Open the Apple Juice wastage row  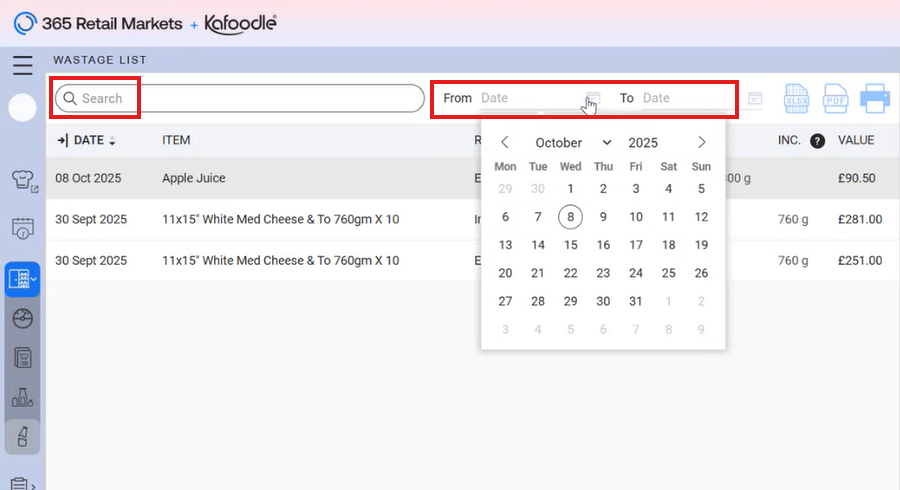[x=473, y=178]
